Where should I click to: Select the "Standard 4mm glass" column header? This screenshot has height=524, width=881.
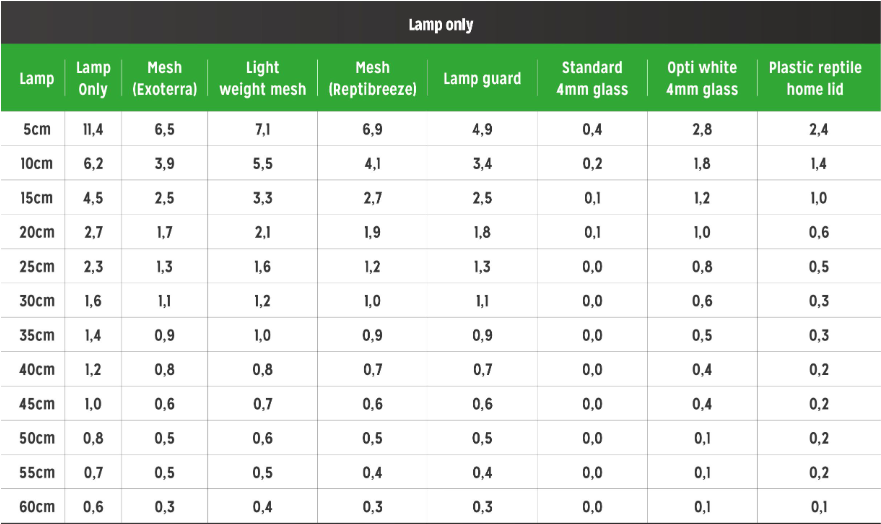[592, 79]
